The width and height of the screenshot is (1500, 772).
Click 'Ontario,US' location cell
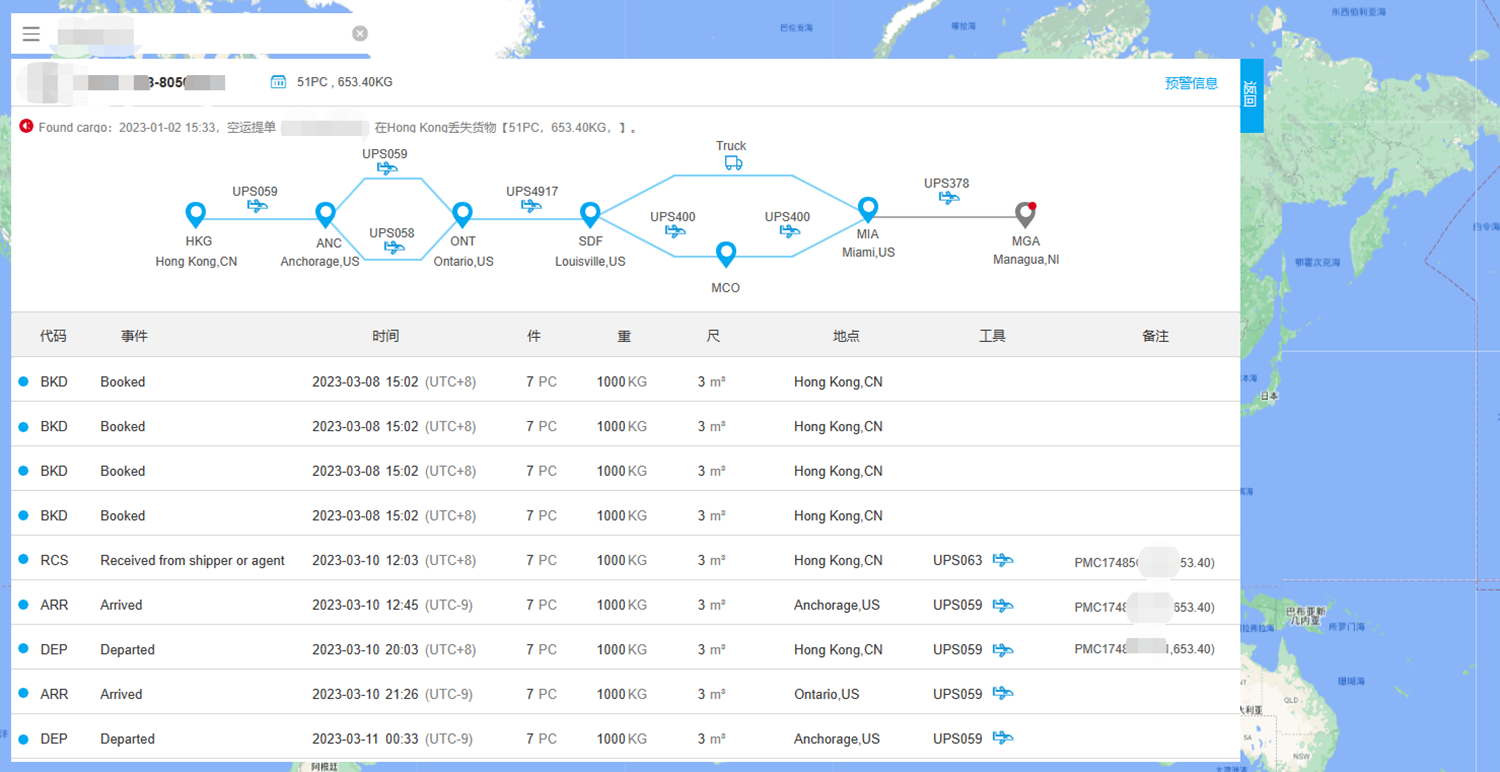pyautogui.click(x=826, y=694)
